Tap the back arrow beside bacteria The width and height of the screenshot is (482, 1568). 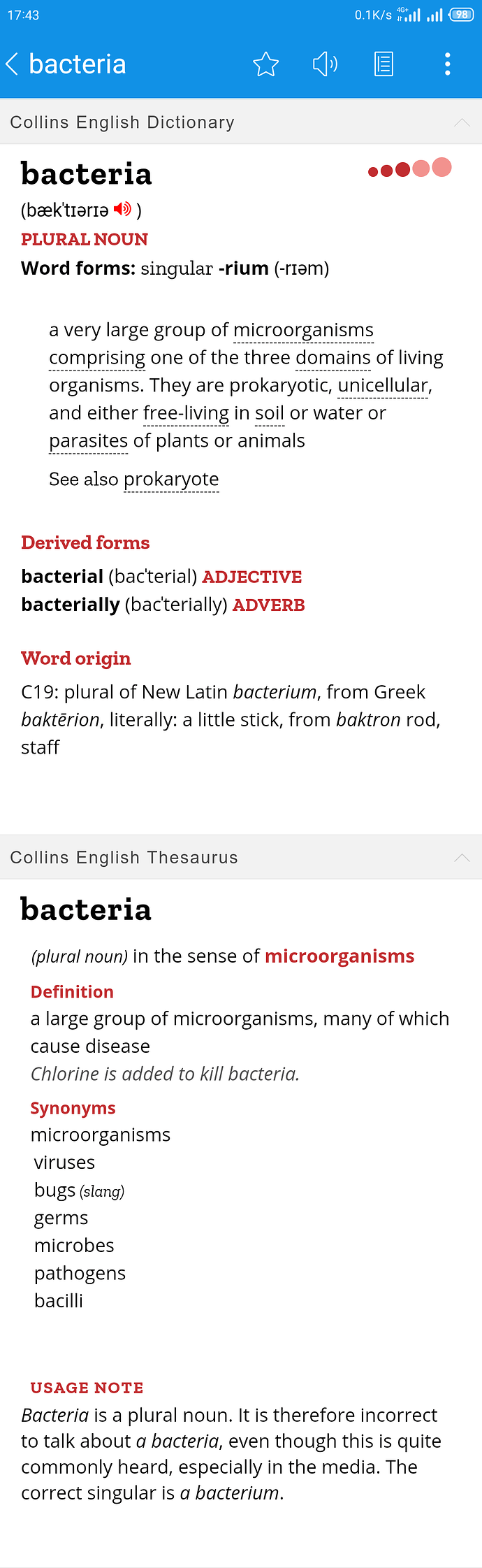pyautogui.click(x=12, y=64)
